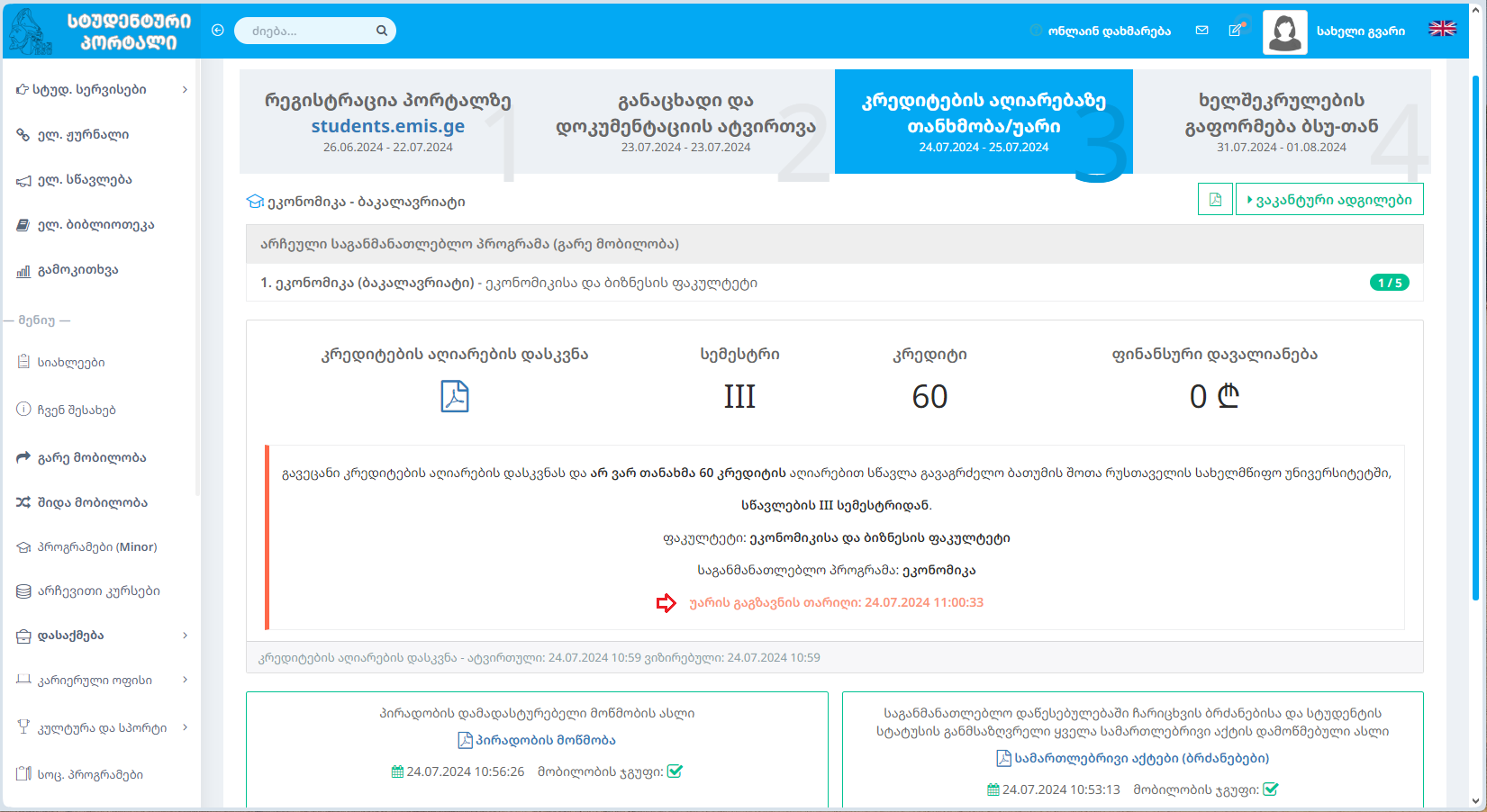The width and height of the screenshot is (1487, 812).
Task: Expand კულტურა და სპორტი submenu chevron
Action: 185,727
